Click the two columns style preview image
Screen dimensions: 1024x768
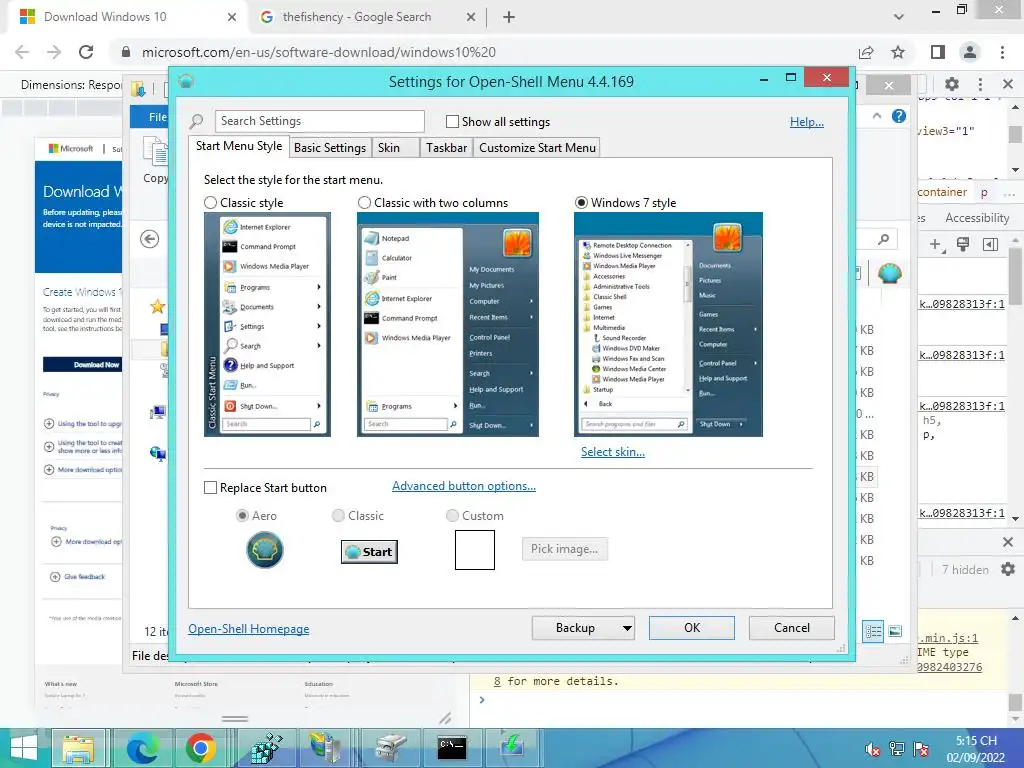(x=447, y=325)
